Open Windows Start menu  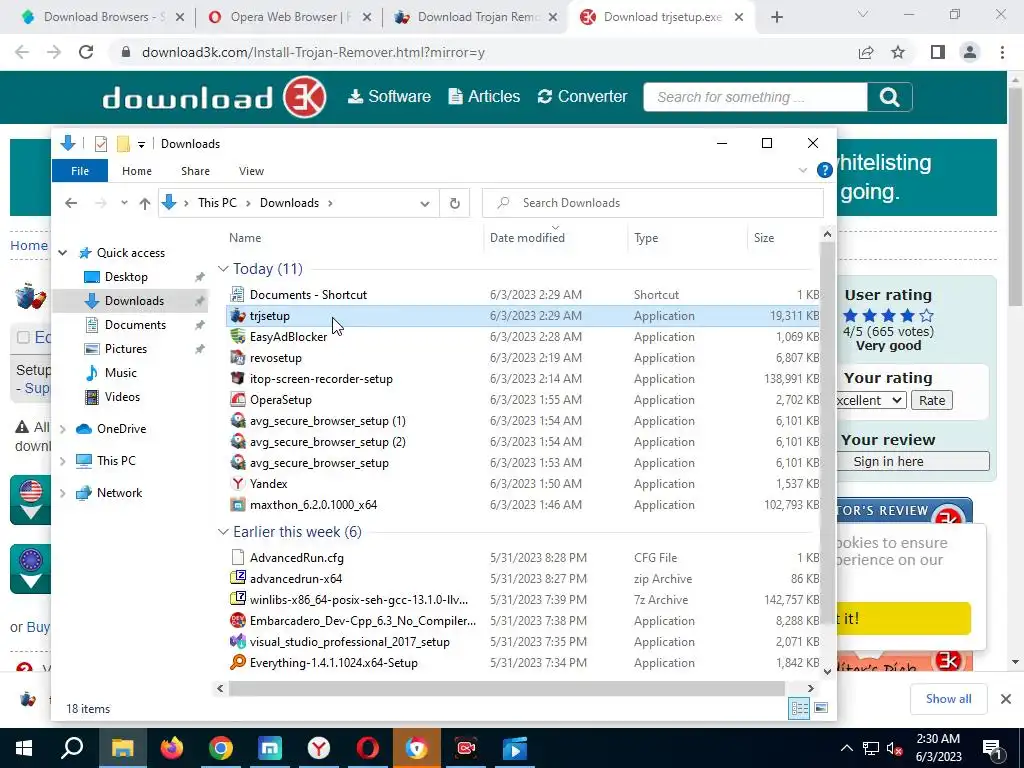pos(24,748)
